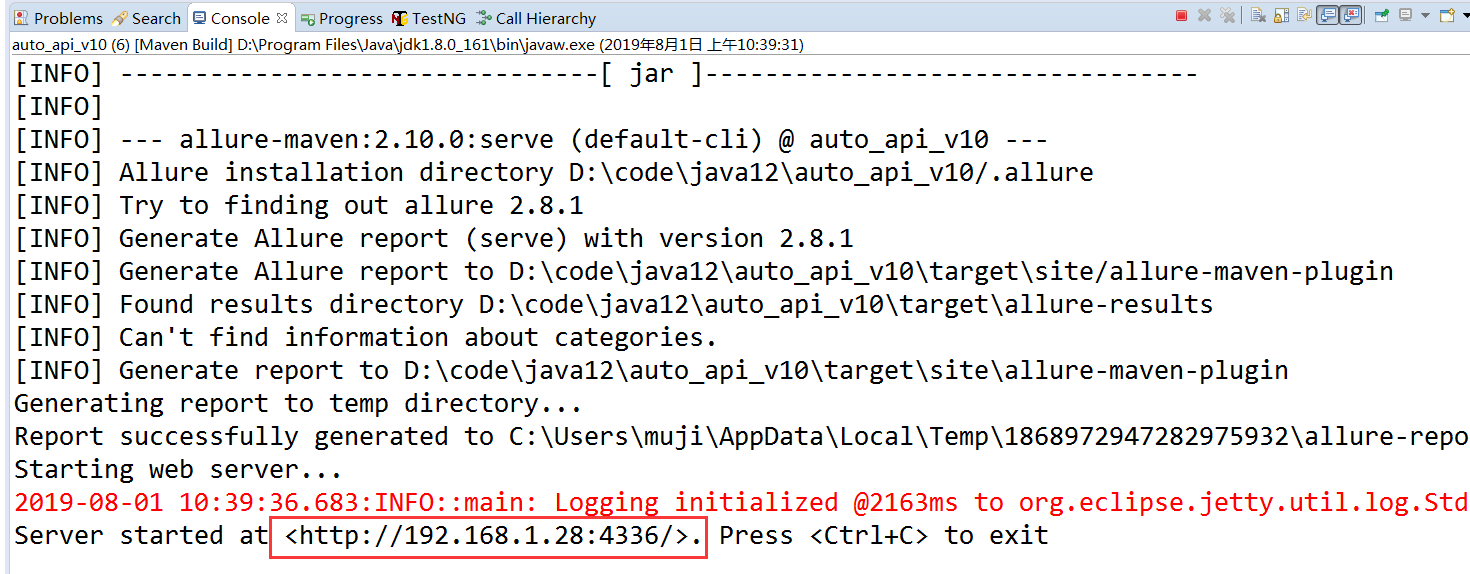Disable show console when standard out changes

pyautogui.click(x=1327, y=15)
